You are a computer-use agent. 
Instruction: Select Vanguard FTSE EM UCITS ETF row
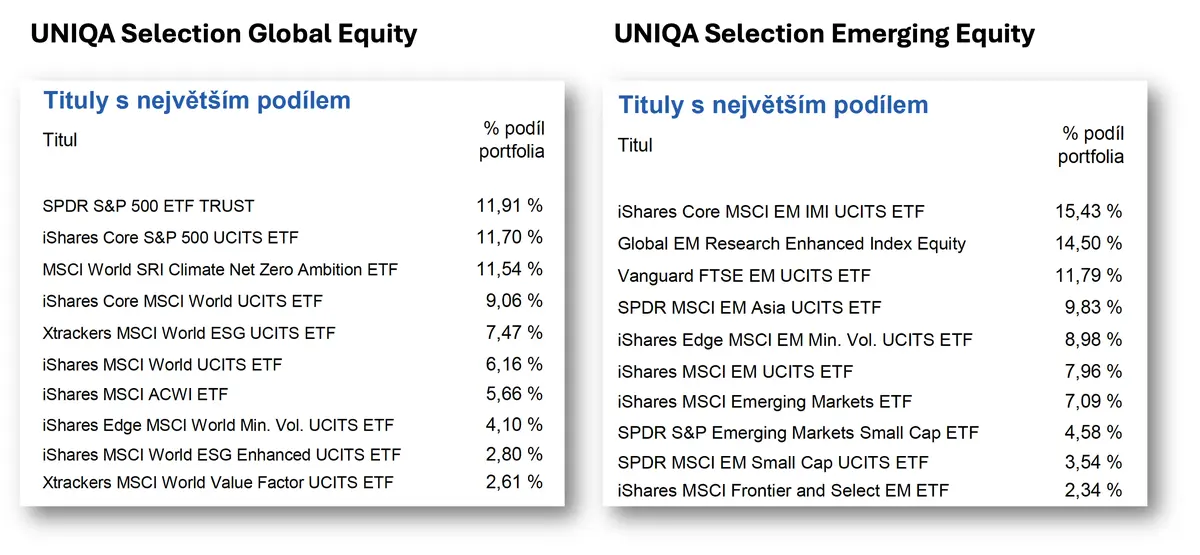pyautogui.click(x=870, y=275)
